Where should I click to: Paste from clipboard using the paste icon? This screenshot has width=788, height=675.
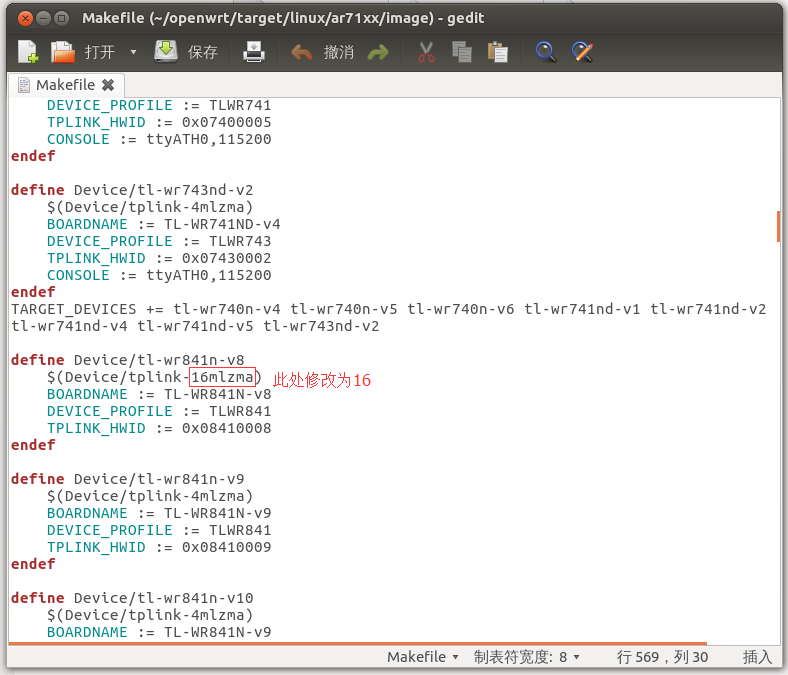(498, 52)
